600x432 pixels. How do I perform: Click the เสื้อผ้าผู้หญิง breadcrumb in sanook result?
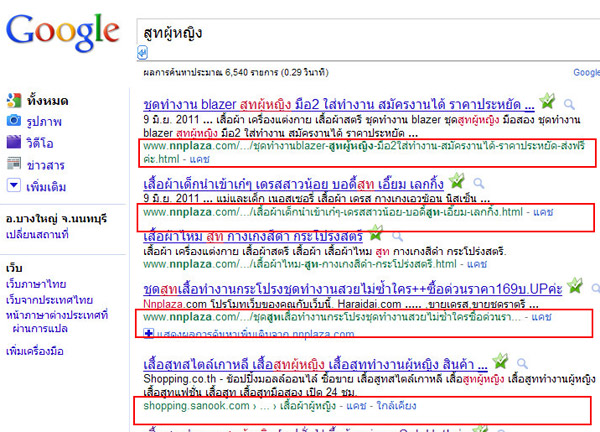308,406
